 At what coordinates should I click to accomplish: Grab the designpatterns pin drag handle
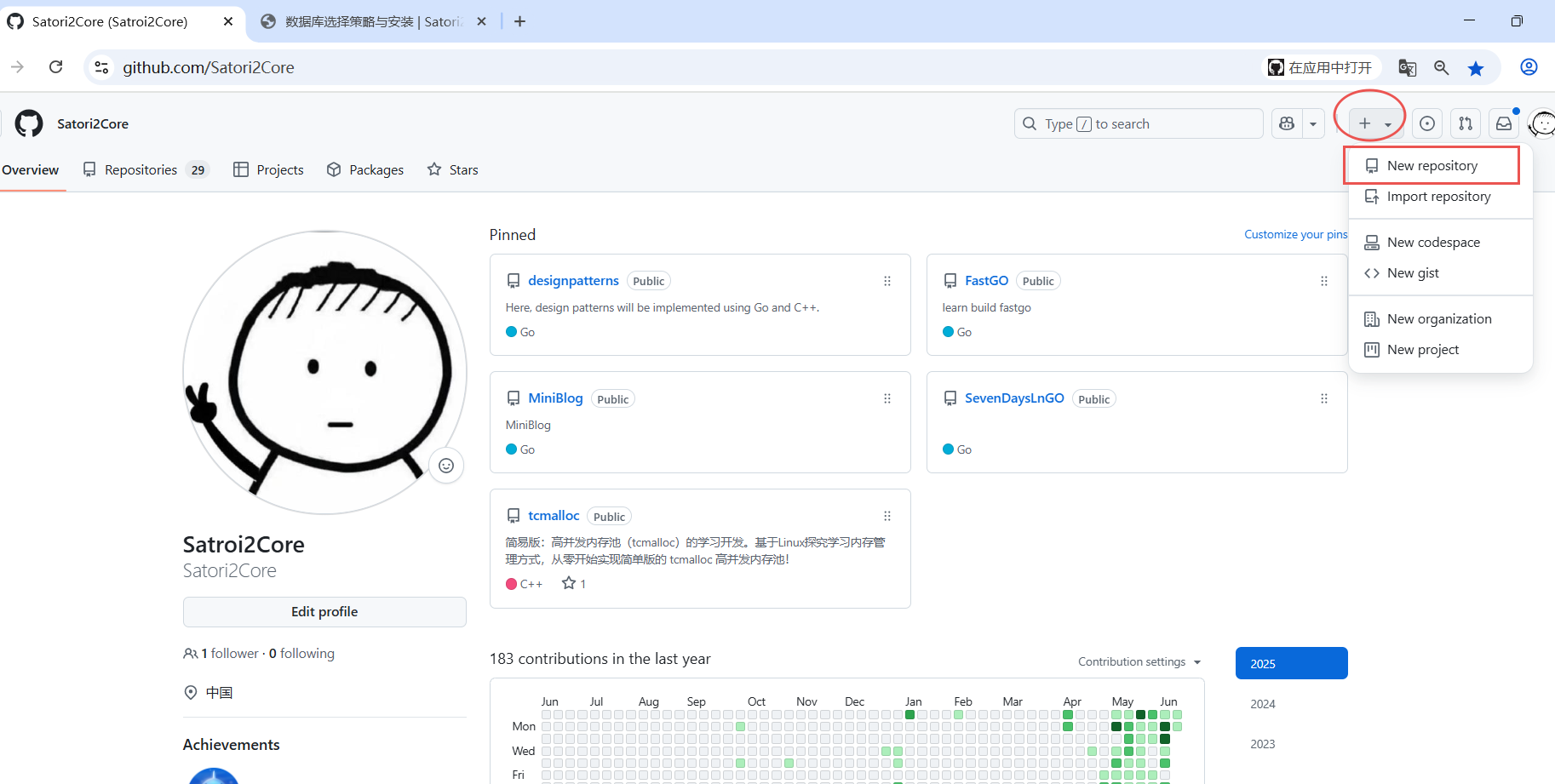(x=887, y=281)
